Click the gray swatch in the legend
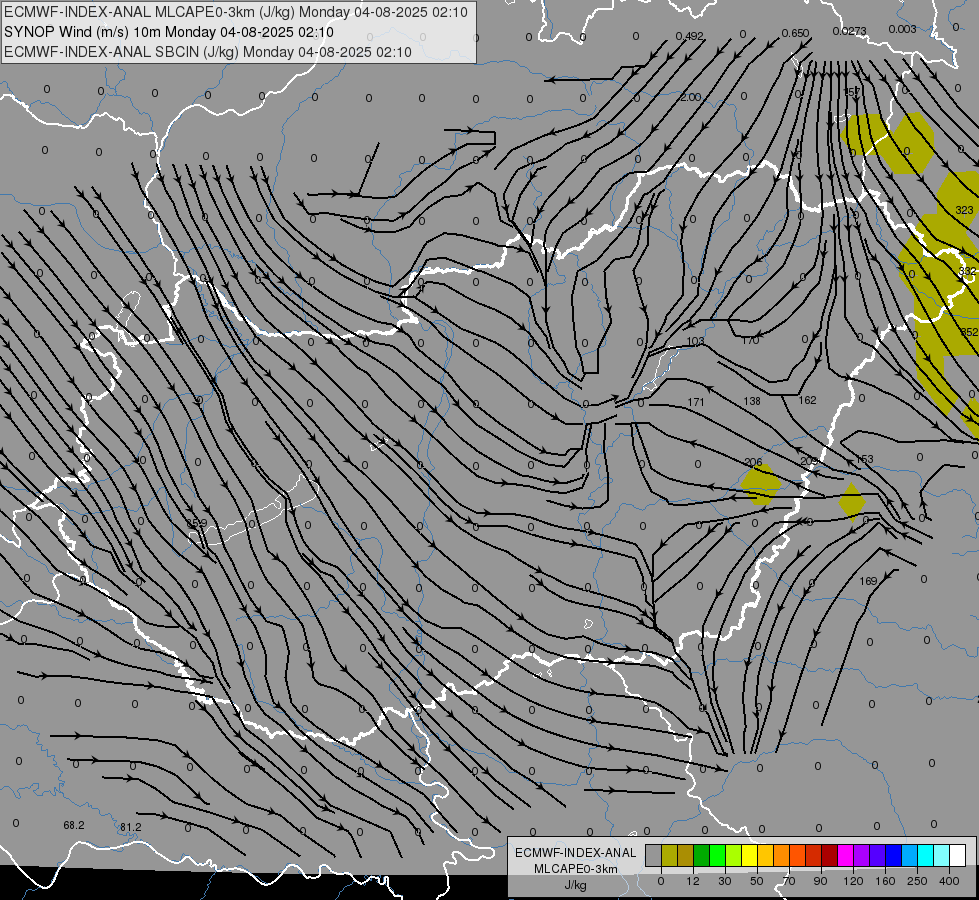Image resolution: width=979 pixels, height=900 pixels. (653, 856)
